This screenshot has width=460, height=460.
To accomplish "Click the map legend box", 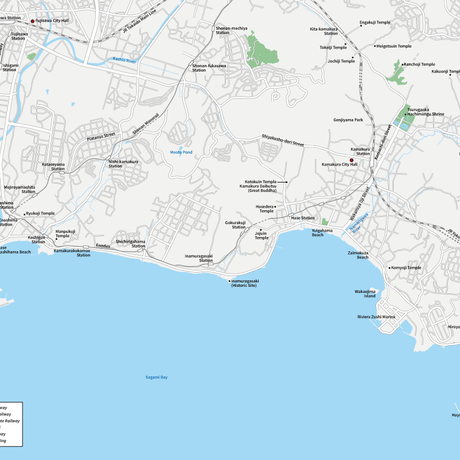I will tap(11, 424).
